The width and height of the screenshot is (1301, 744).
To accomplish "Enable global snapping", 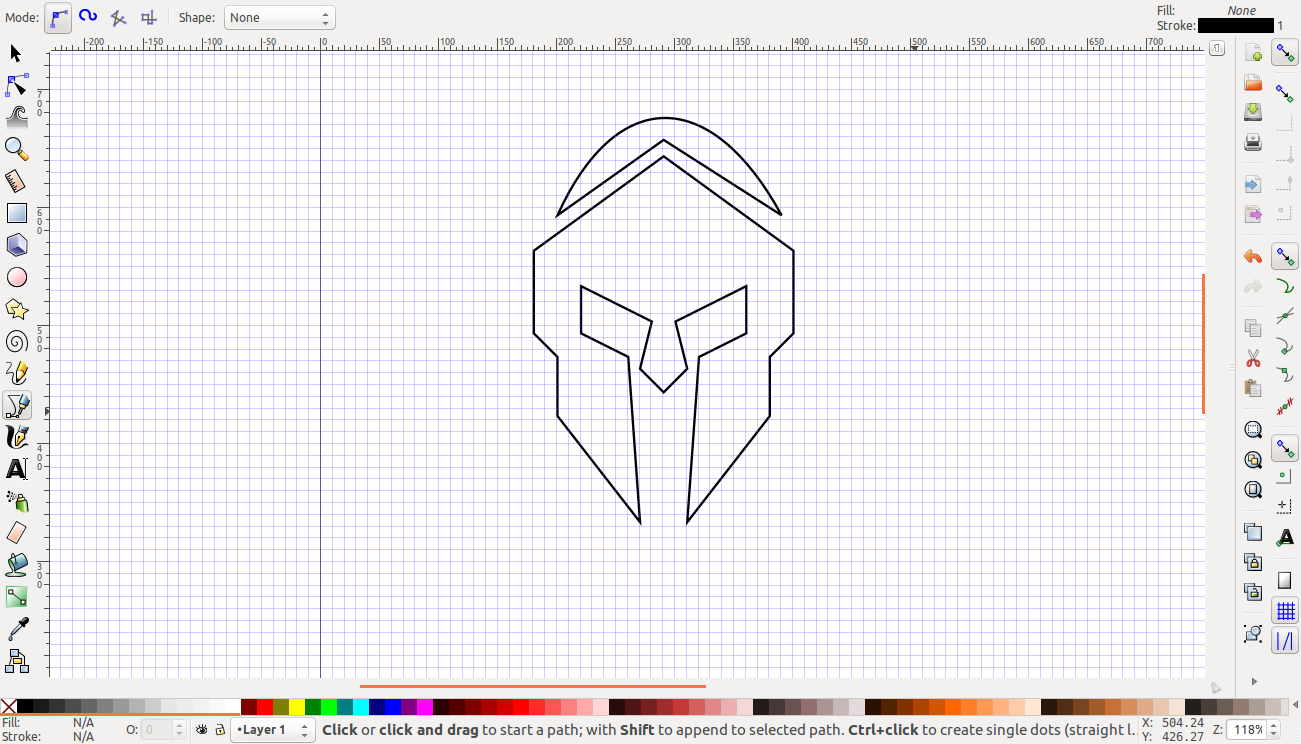I will [1285, 52].
